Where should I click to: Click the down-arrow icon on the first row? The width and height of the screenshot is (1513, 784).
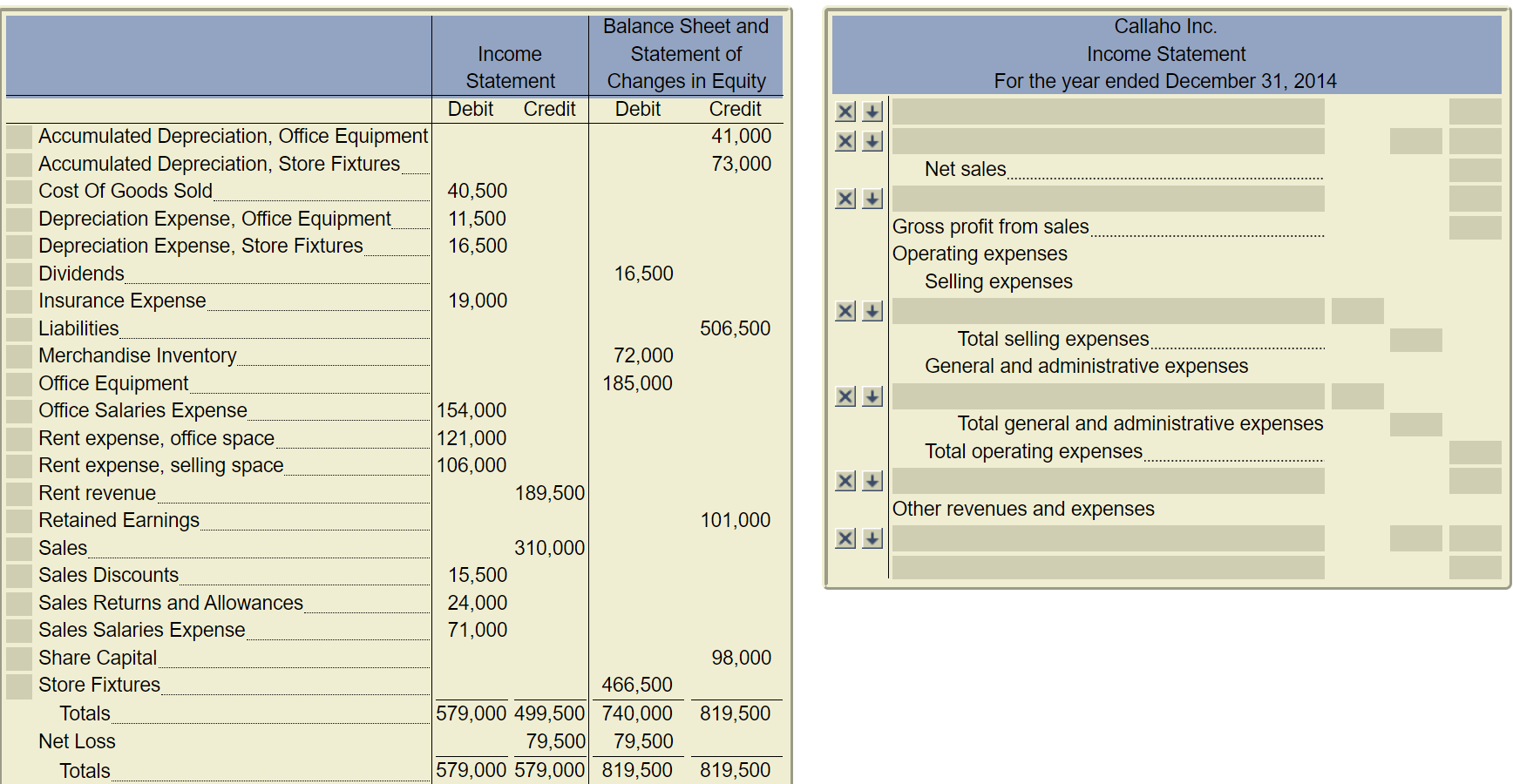(x=871, y=112)
